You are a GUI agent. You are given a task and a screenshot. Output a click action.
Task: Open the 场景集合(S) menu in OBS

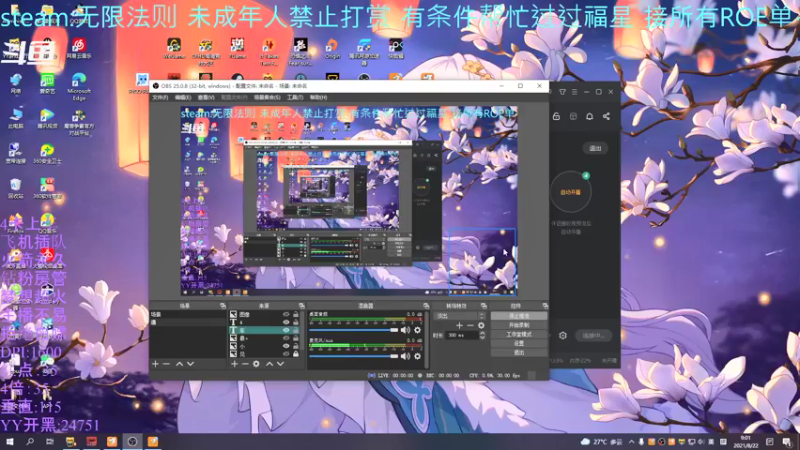point(267,97)
